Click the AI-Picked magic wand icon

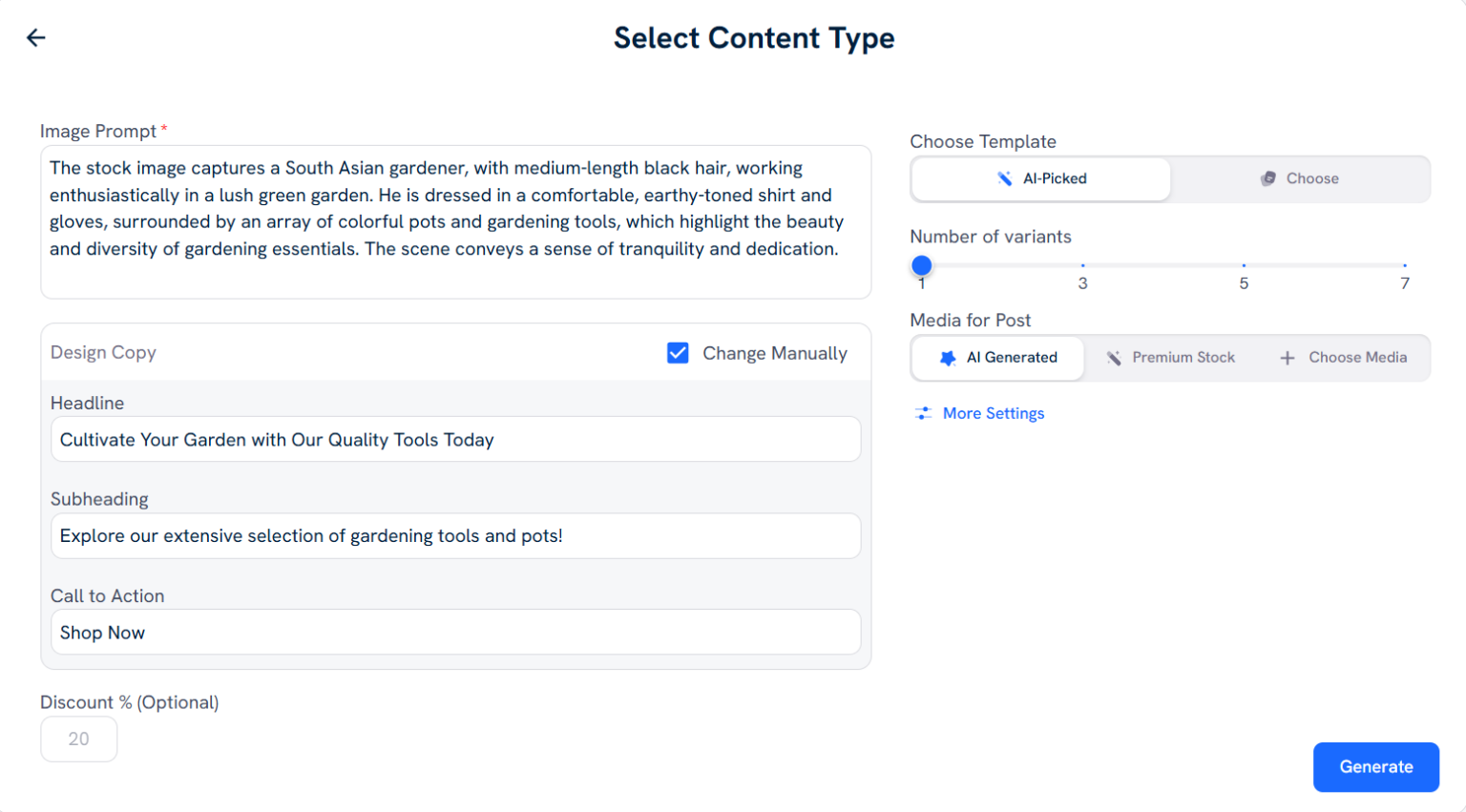pos(1005,178)
